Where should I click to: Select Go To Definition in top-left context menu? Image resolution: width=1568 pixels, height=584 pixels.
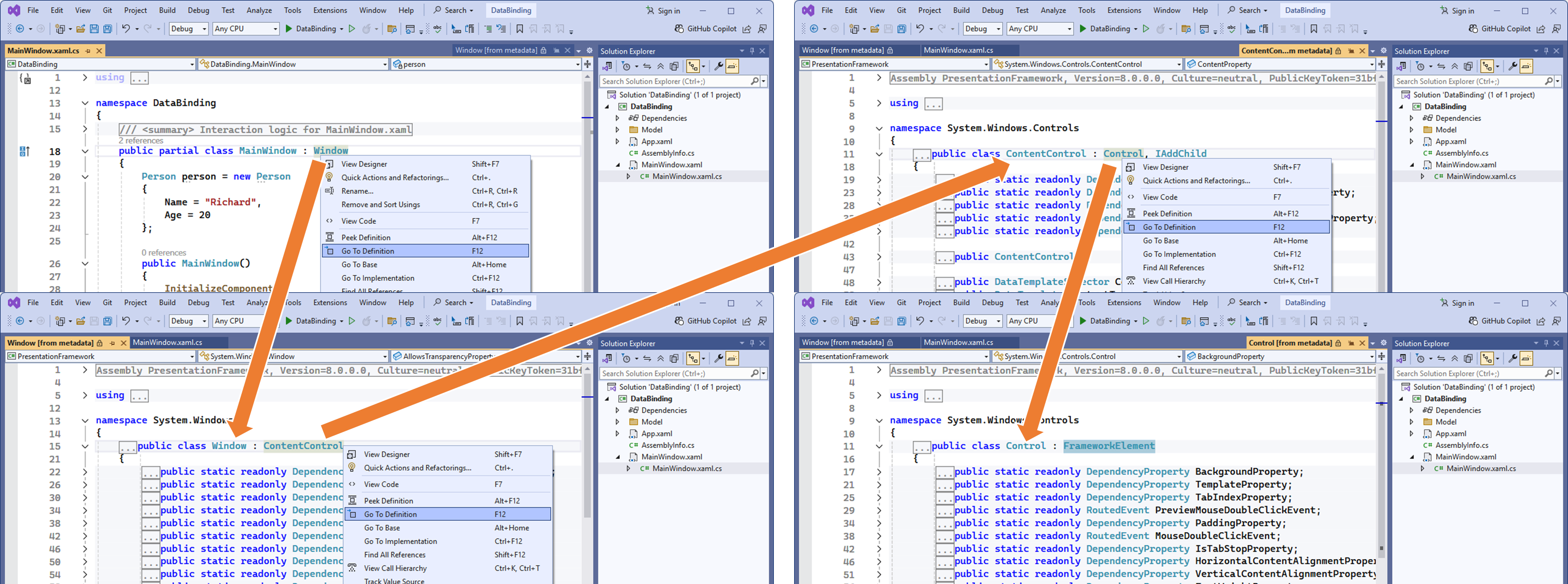[x=368, y=251]
